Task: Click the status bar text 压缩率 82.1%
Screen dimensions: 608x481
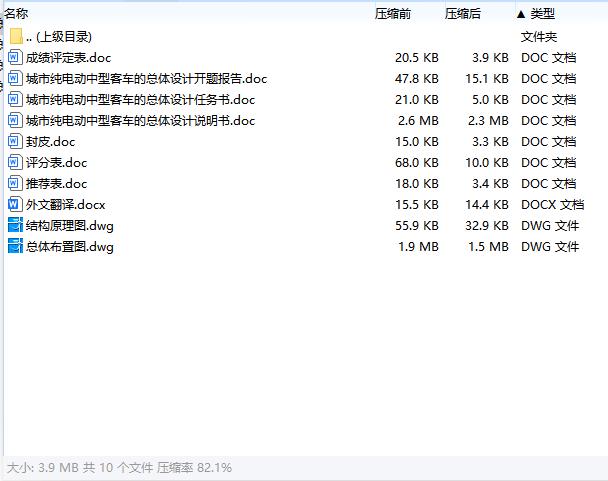Action: click(194, 467)
